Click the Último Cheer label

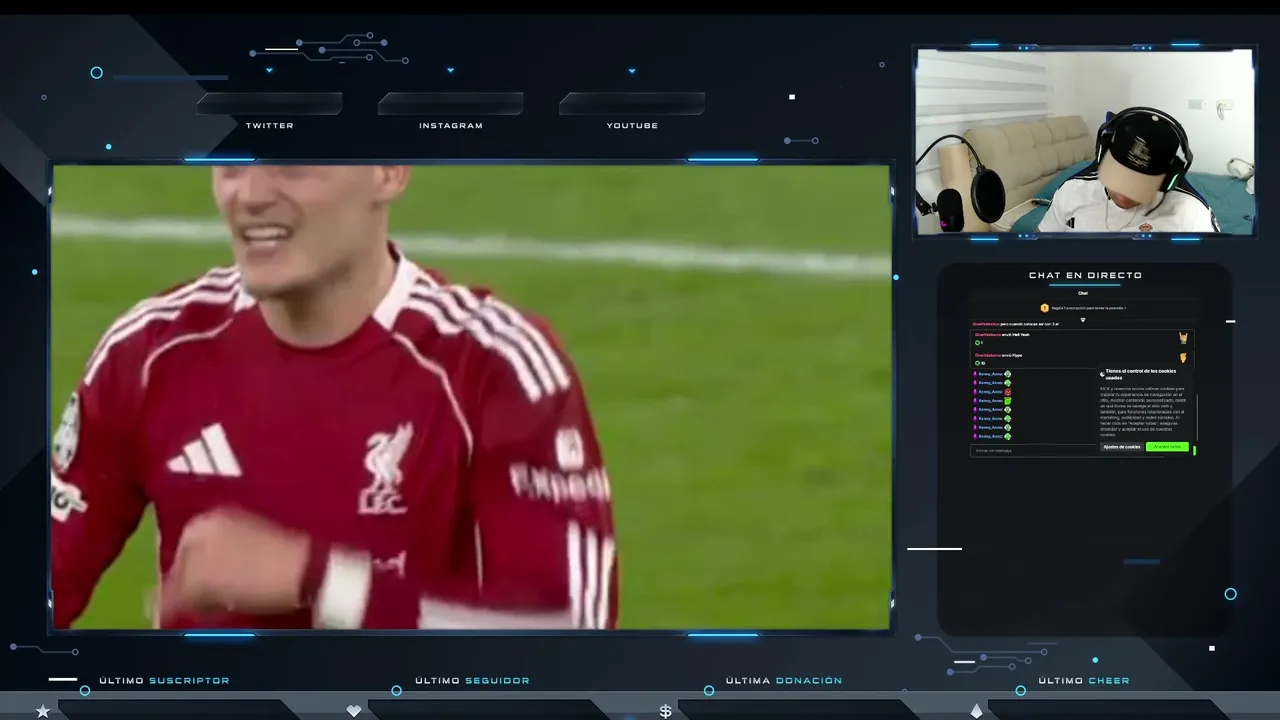tap(1084, 681)
